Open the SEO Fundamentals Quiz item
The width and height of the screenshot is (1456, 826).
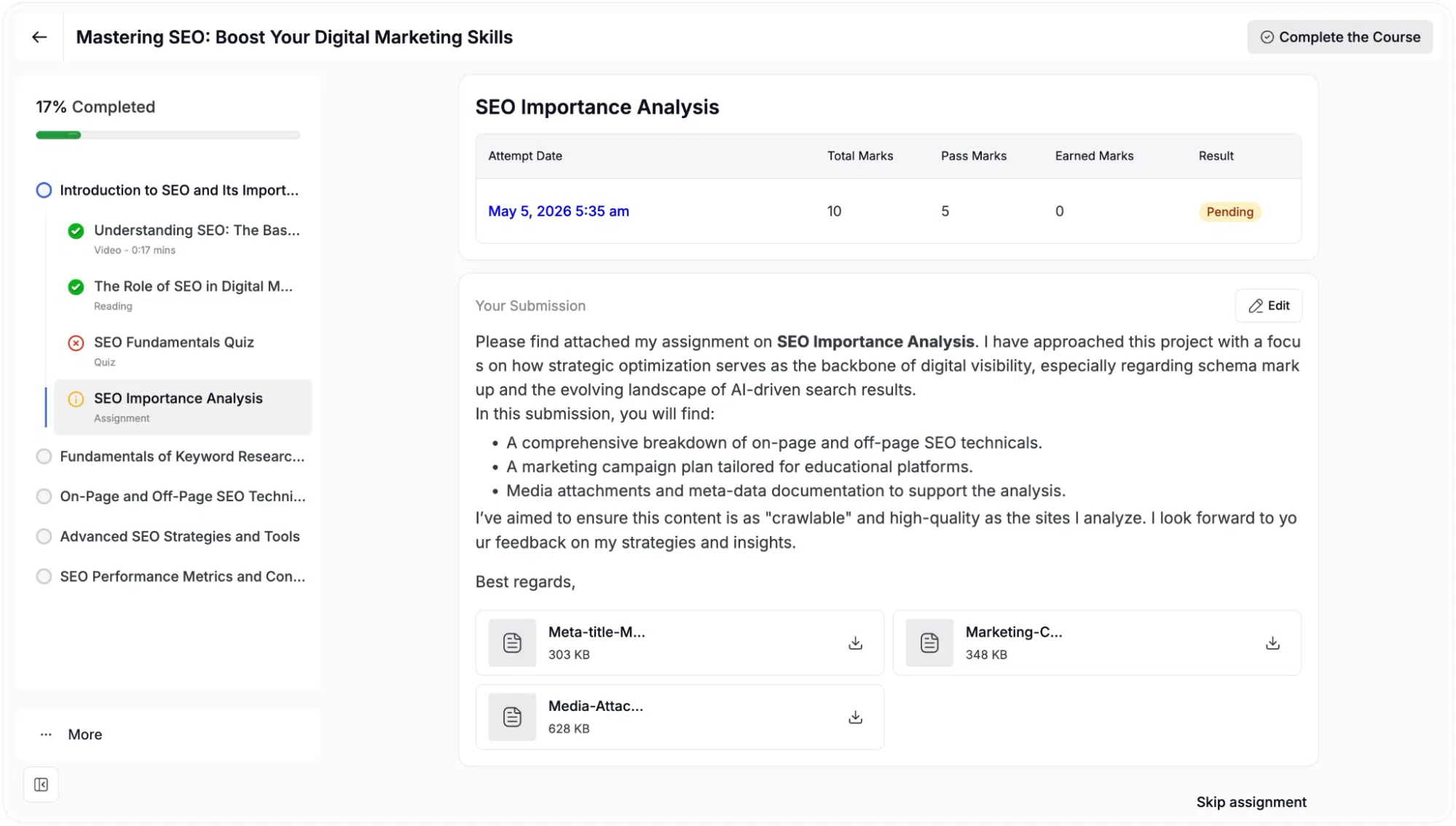tap(184, 350)
